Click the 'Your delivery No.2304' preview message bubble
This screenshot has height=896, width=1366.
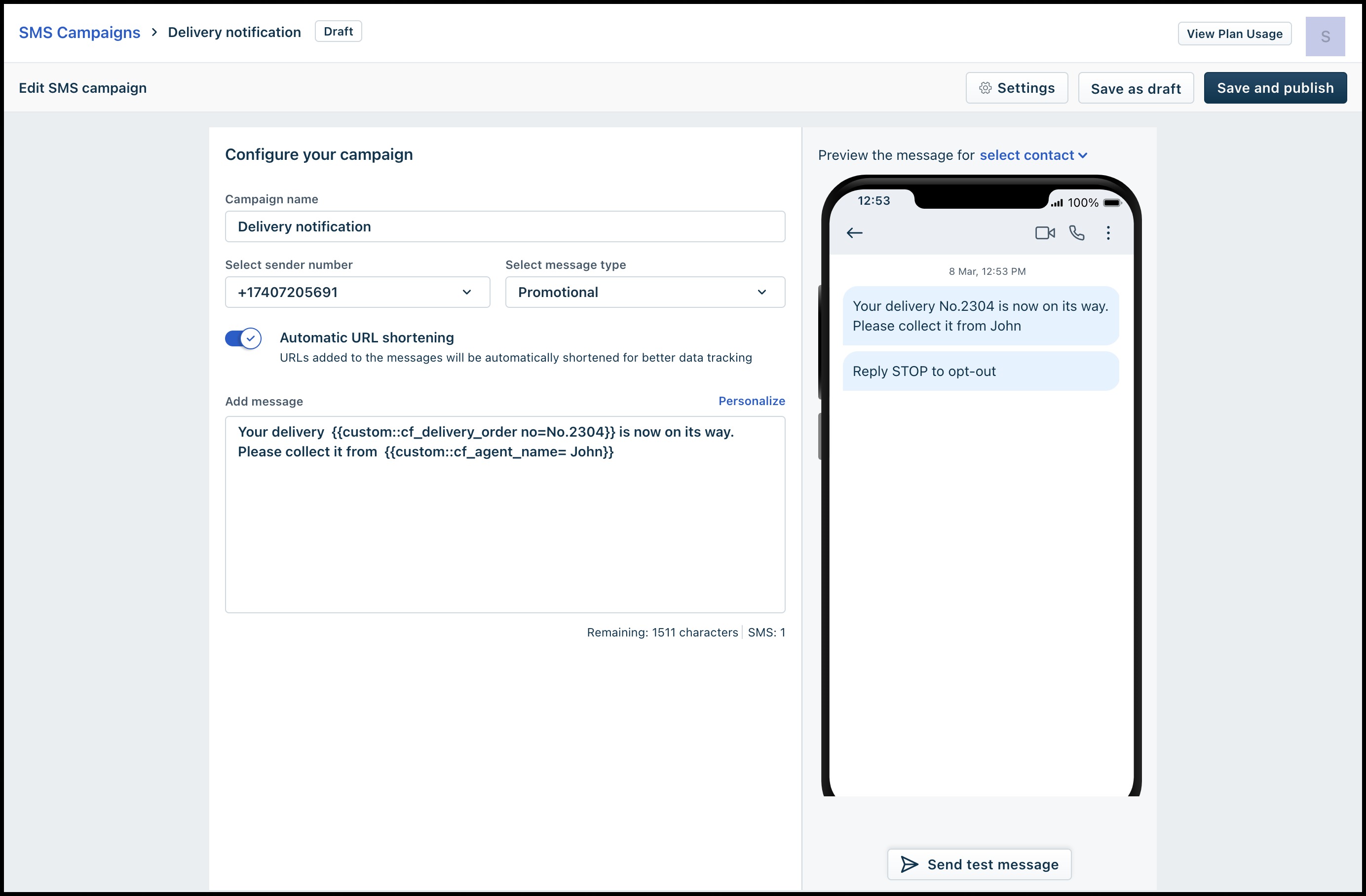tap(981, 316)
